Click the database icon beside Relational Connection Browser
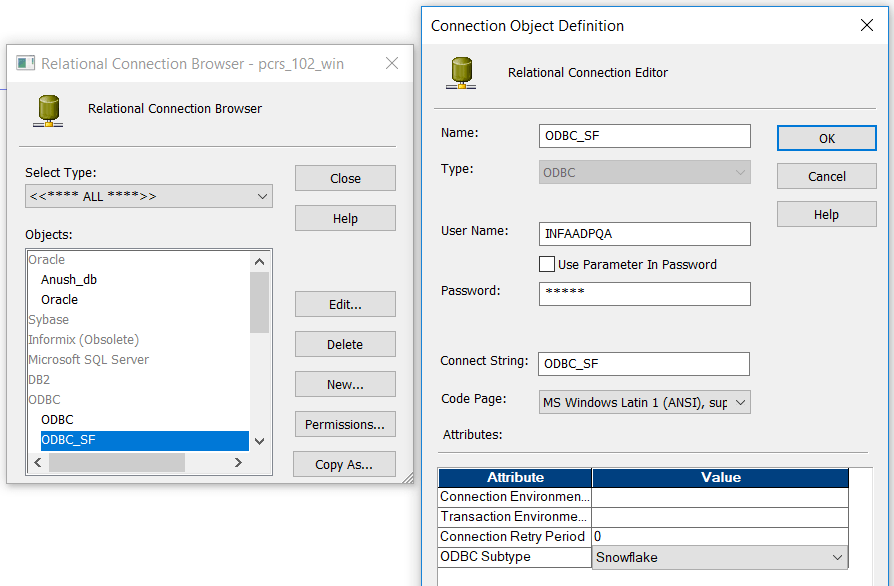The height and width of the screenshot is (586, 894). (x=48, y=110)
